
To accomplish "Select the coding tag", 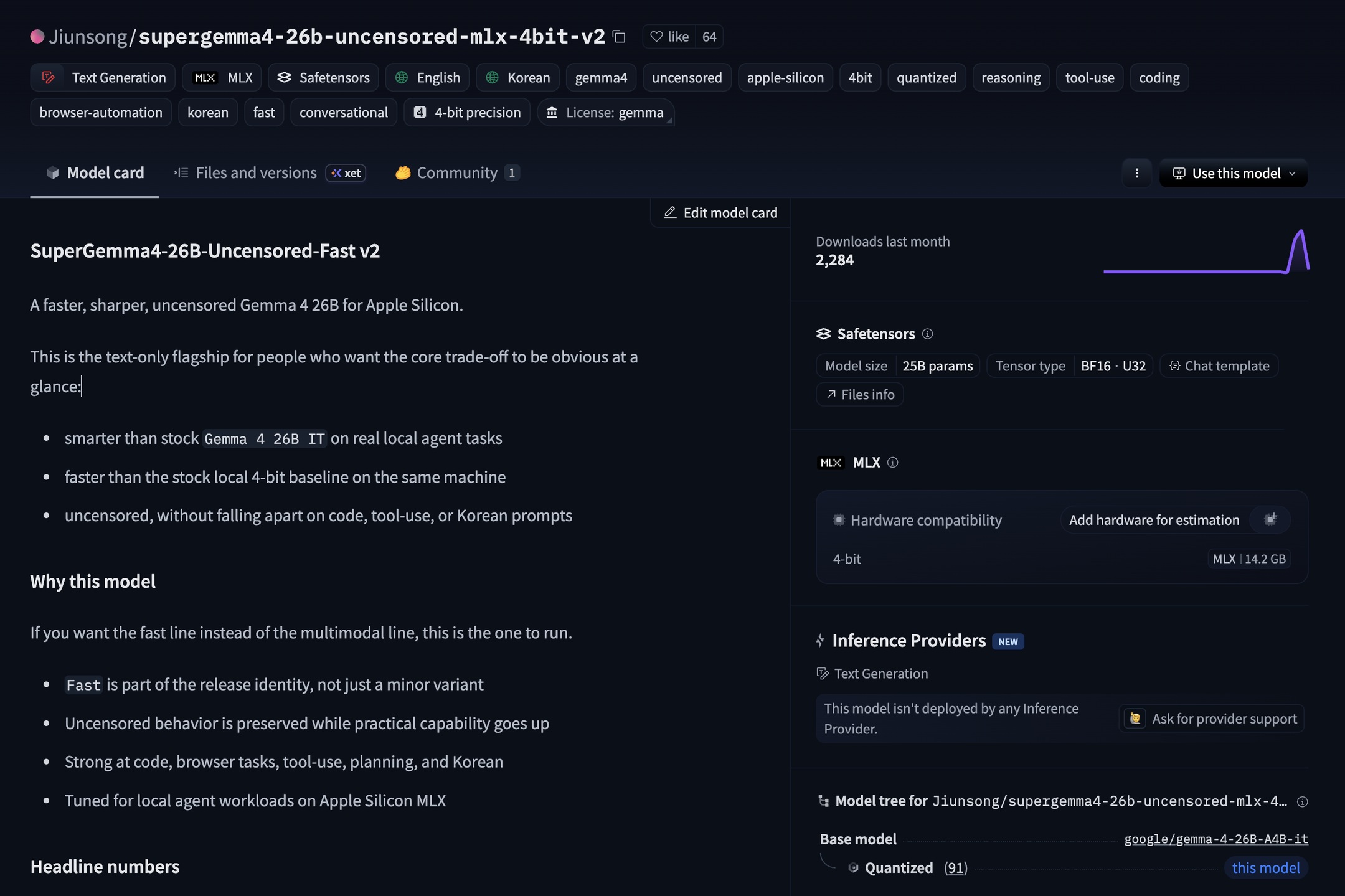I will coord(1159,78).
